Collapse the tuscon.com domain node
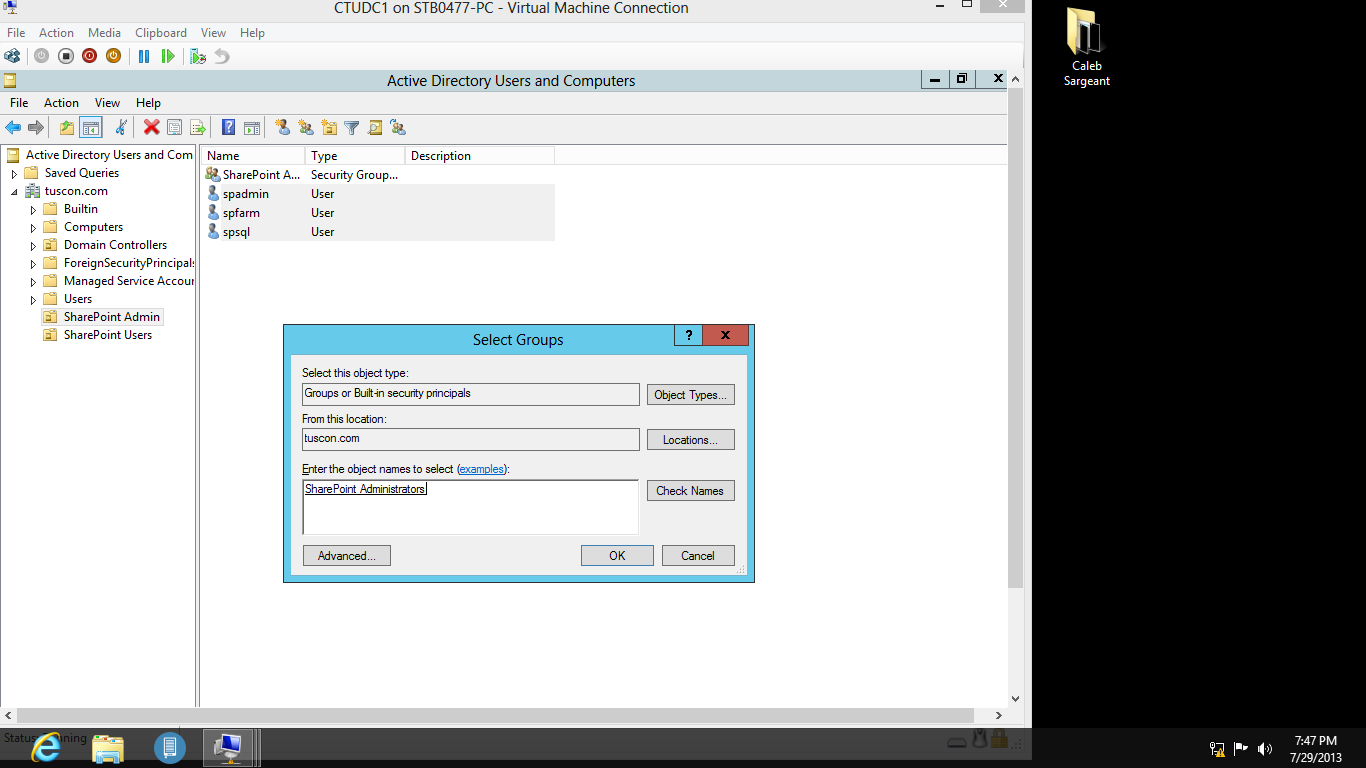This screenshot has width=1366, height=768. pyautogui.click(x=15, y=192)
